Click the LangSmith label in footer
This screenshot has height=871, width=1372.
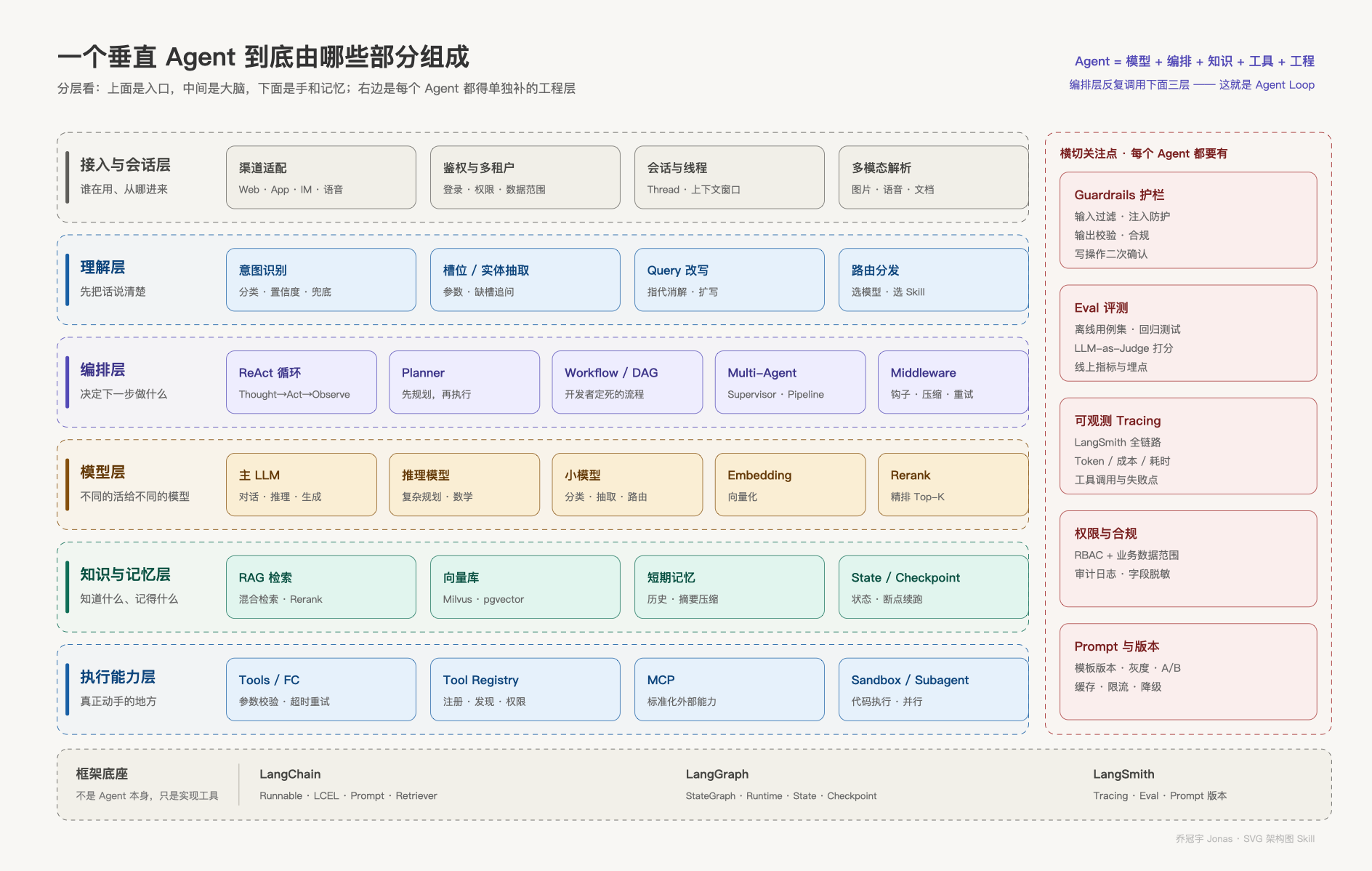pos(1123,774)
